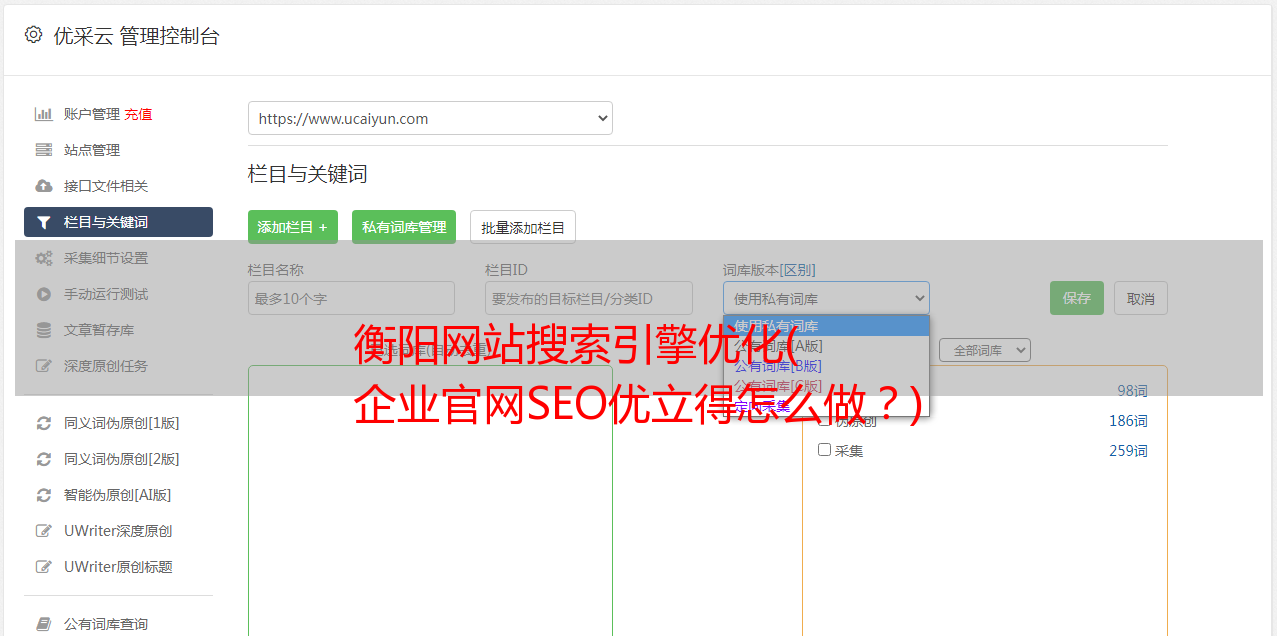Click the 取消 button
This screenshot has height=636, width=1277.
1141,298
